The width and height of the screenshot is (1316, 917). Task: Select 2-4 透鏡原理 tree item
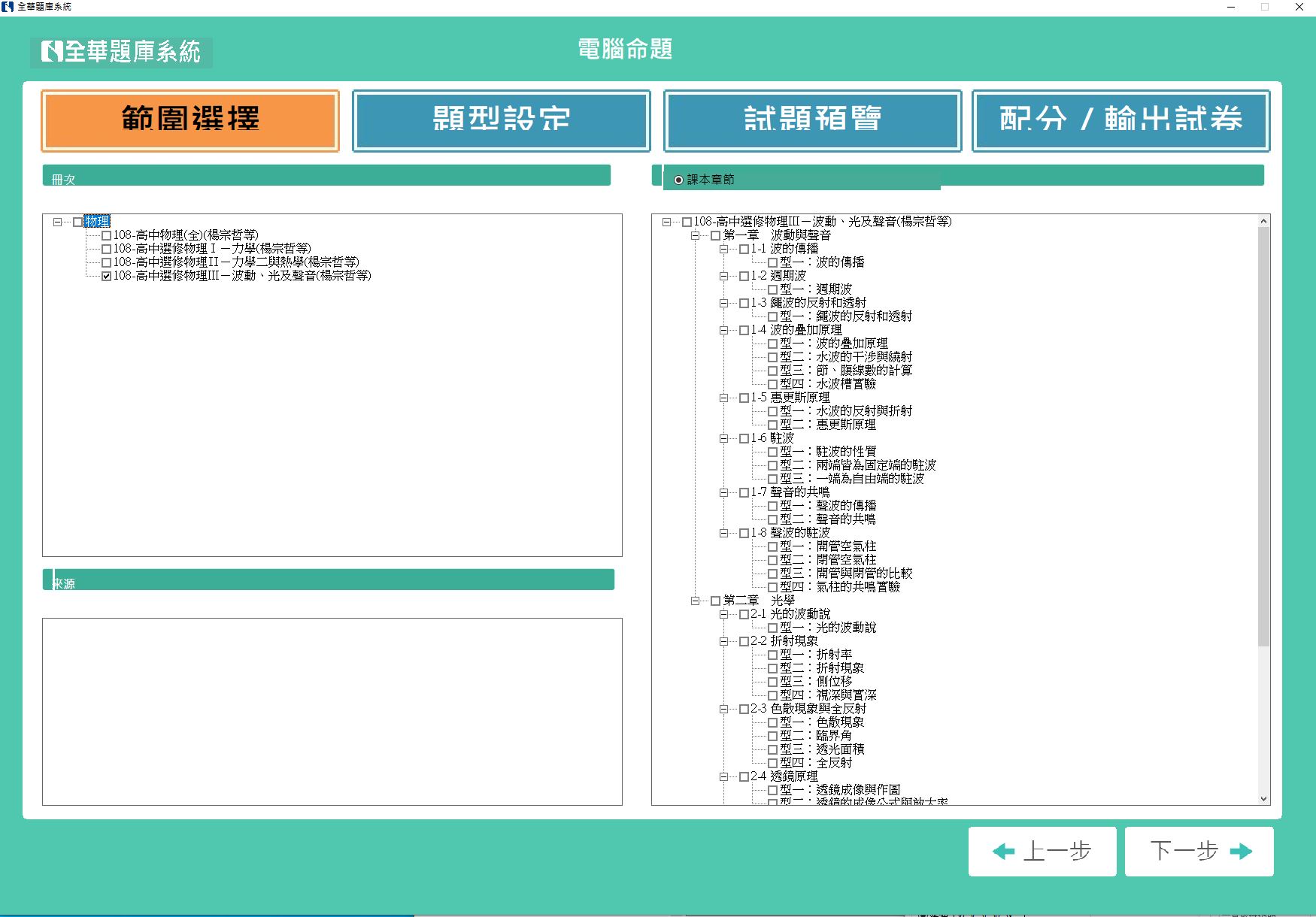tap(784, 776)
